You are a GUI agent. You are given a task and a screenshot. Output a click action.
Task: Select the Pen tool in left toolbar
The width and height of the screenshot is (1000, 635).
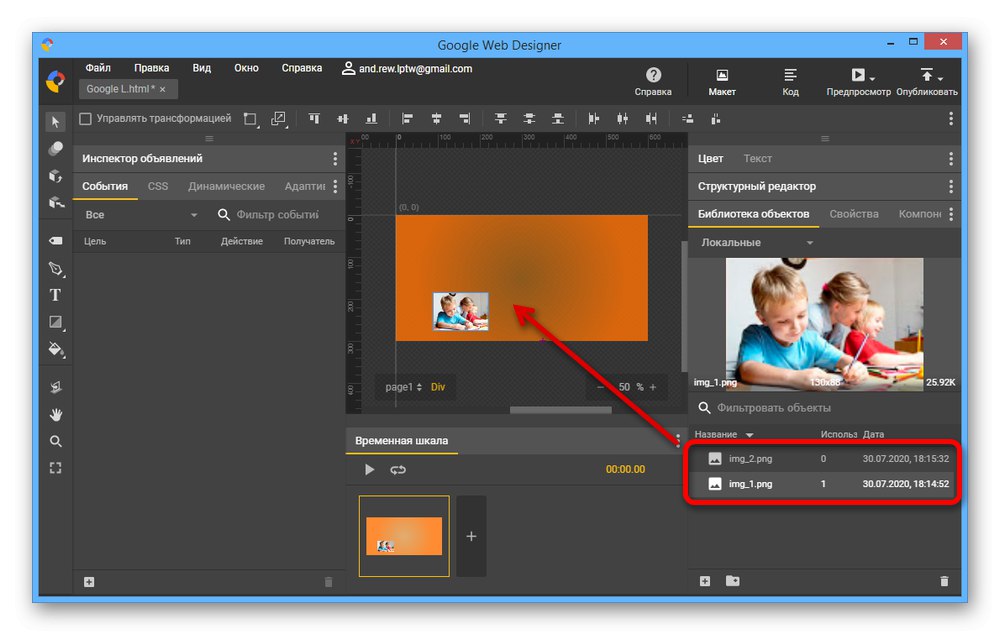pyautogui.click(x=56, y=269)
